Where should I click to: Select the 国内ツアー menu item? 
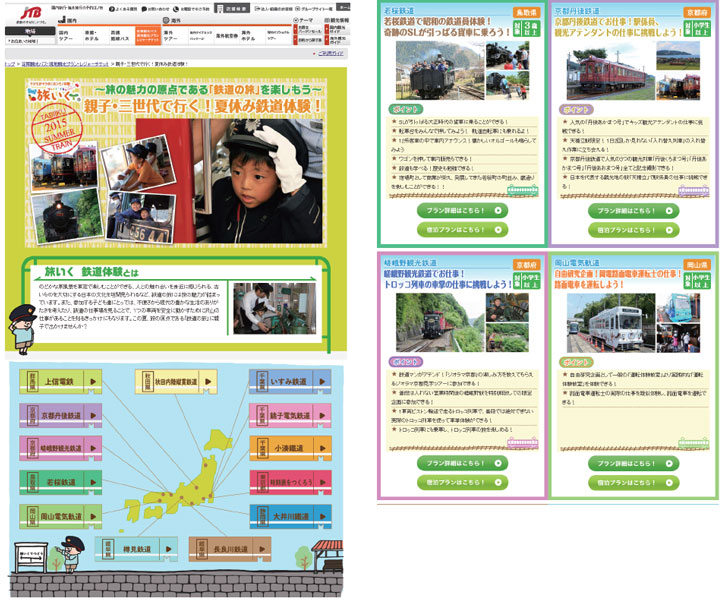[70, 36]
